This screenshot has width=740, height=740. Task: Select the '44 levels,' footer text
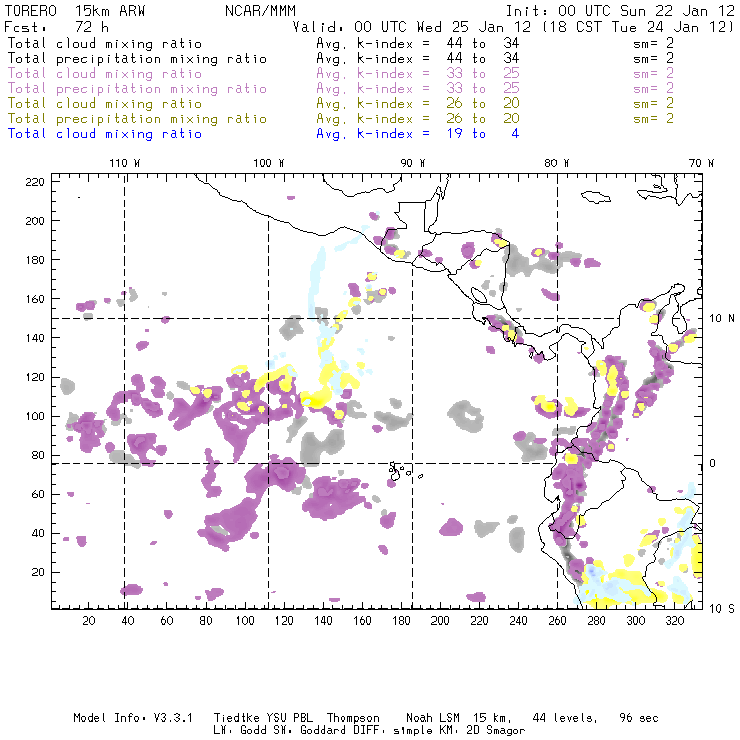point(565,718)
